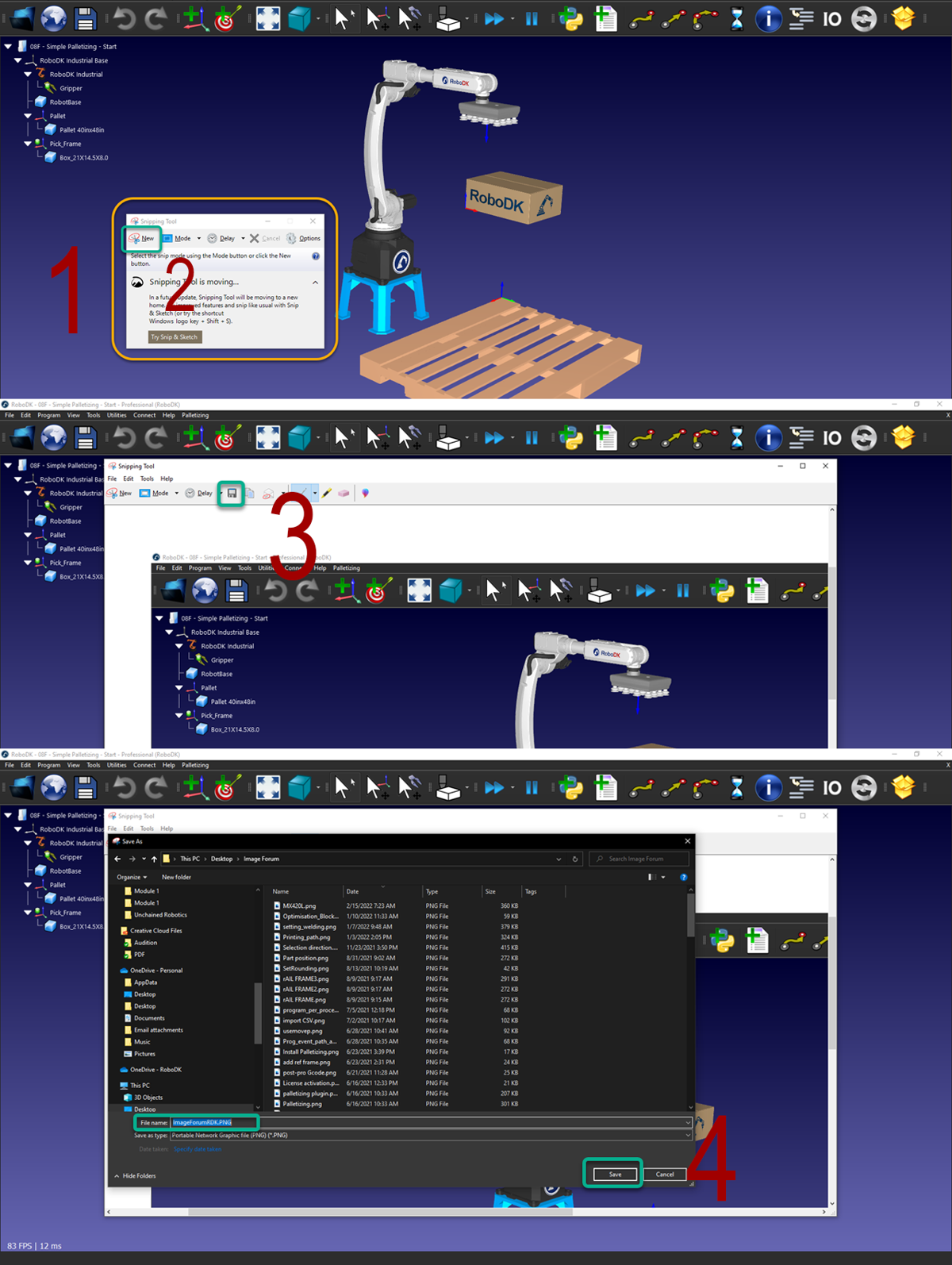Click the Back arrow in Save As dialog
The width and height of the screenshot is (952, 1265).
pos(117,859)
